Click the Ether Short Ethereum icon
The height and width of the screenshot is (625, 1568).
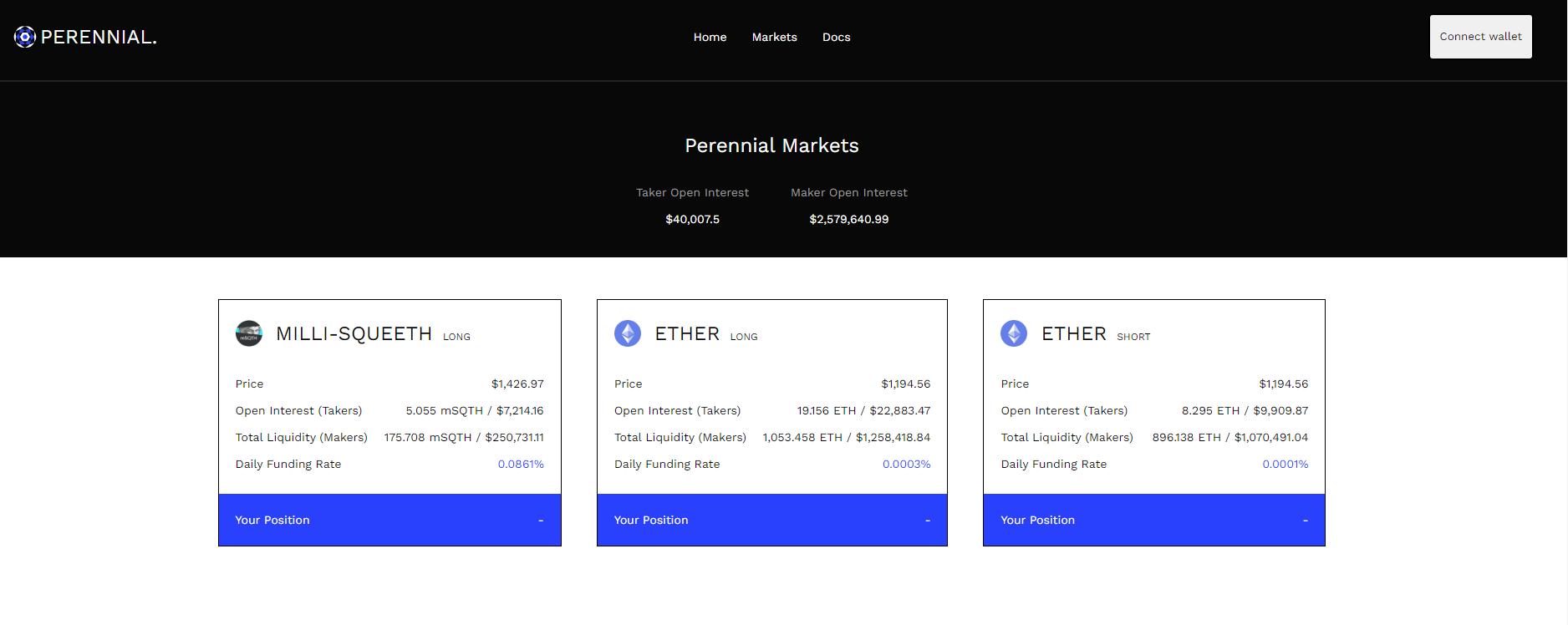point(1014,333)
